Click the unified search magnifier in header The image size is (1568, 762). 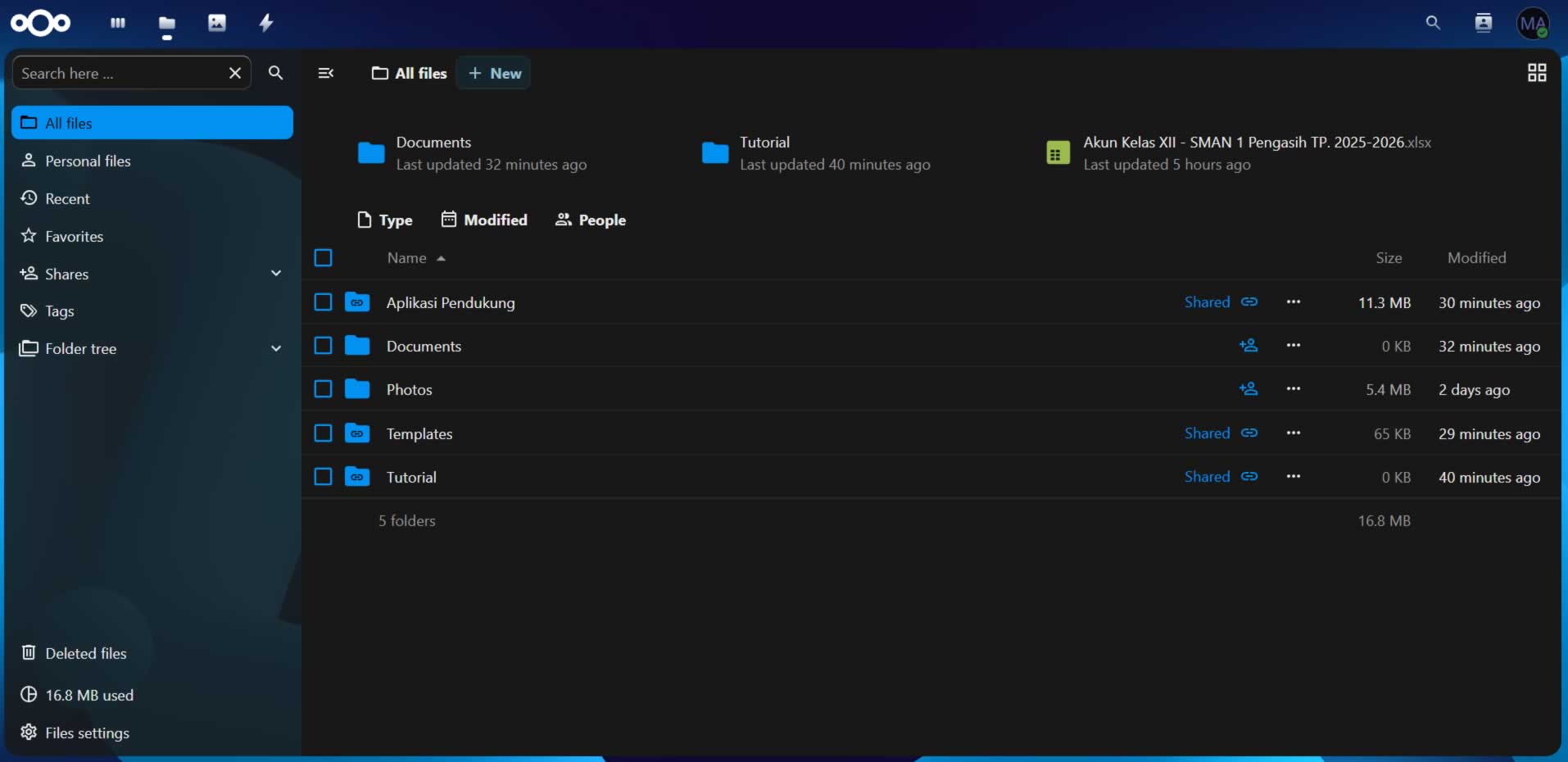1433,23
